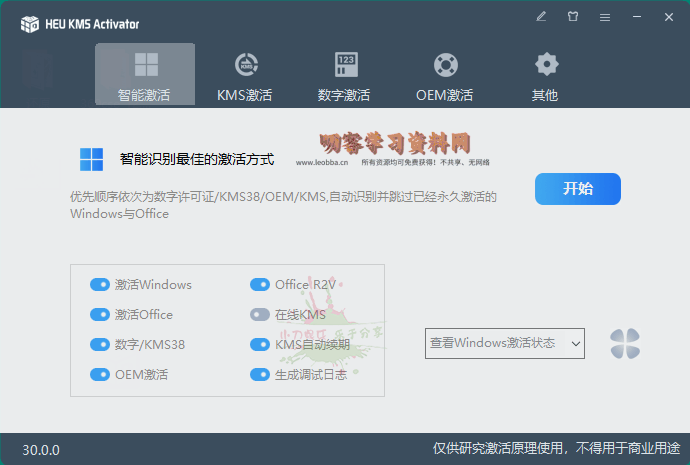The height and width of the screenshot is (465, 690).
Task: Enable the 在线KMS toggle
Action: (260, 315)
